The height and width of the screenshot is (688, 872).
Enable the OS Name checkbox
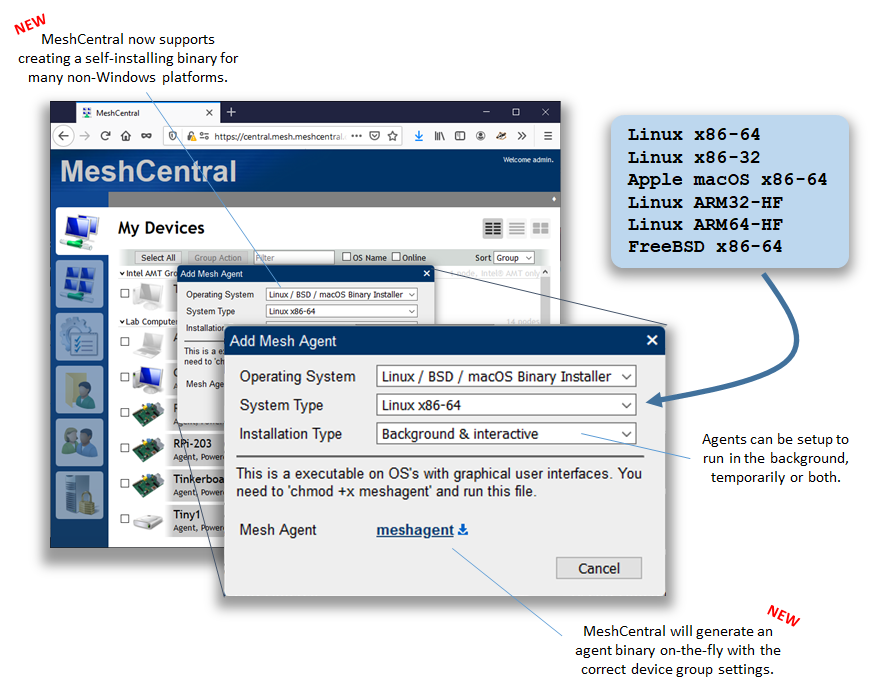tap(345, 257)
